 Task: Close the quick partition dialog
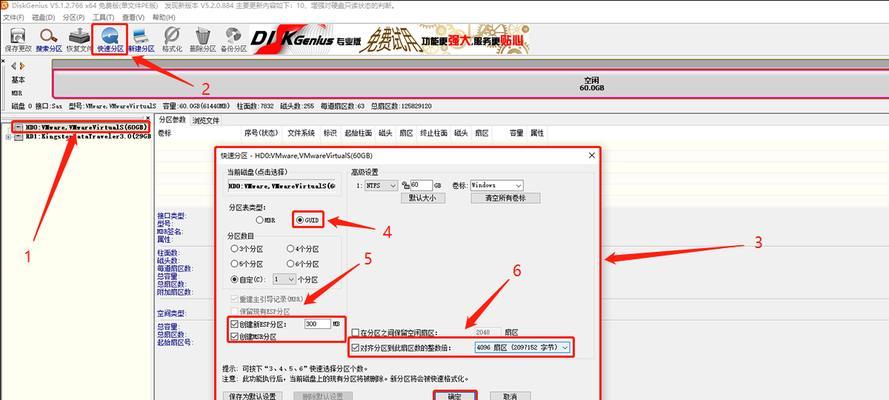tap(592, 155)
